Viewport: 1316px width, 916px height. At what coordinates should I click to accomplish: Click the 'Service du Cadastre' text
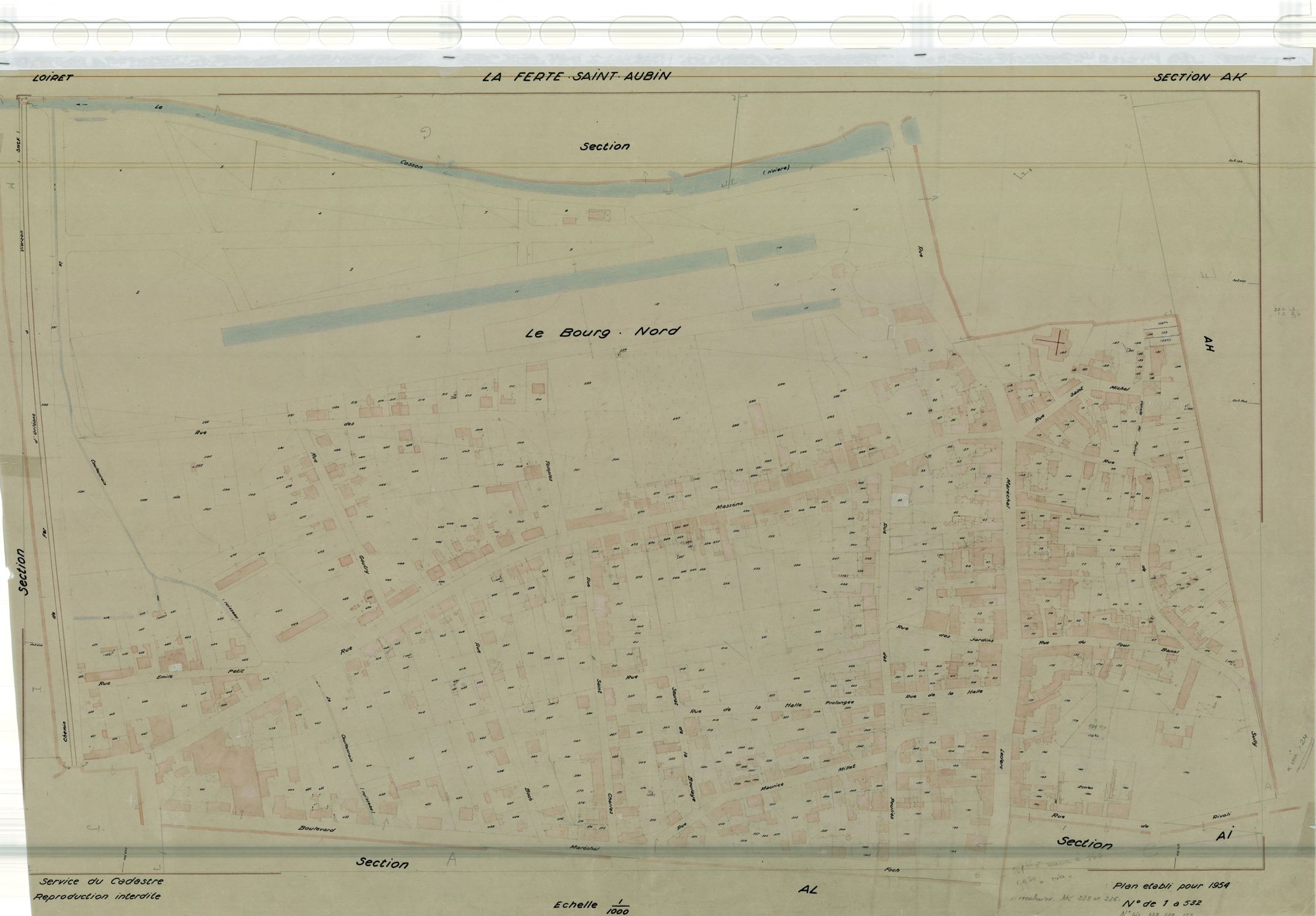pyautogui.click(x=101, y=881)
